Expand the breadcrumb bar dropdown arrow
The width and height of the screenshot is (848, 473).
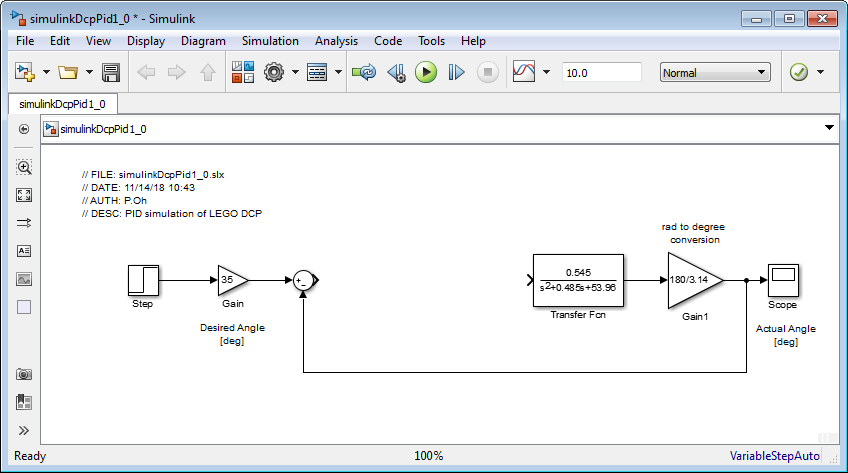[x=829, y=128]
